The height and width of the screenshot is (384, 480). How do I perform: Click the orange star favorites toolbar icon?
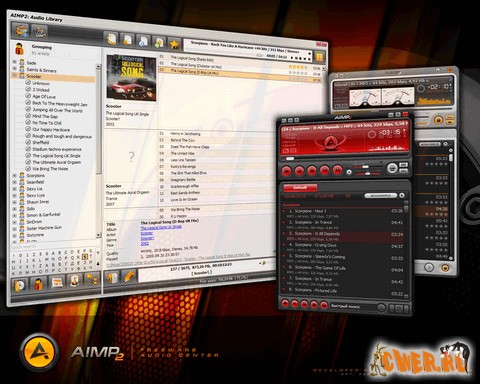(174, 43)
